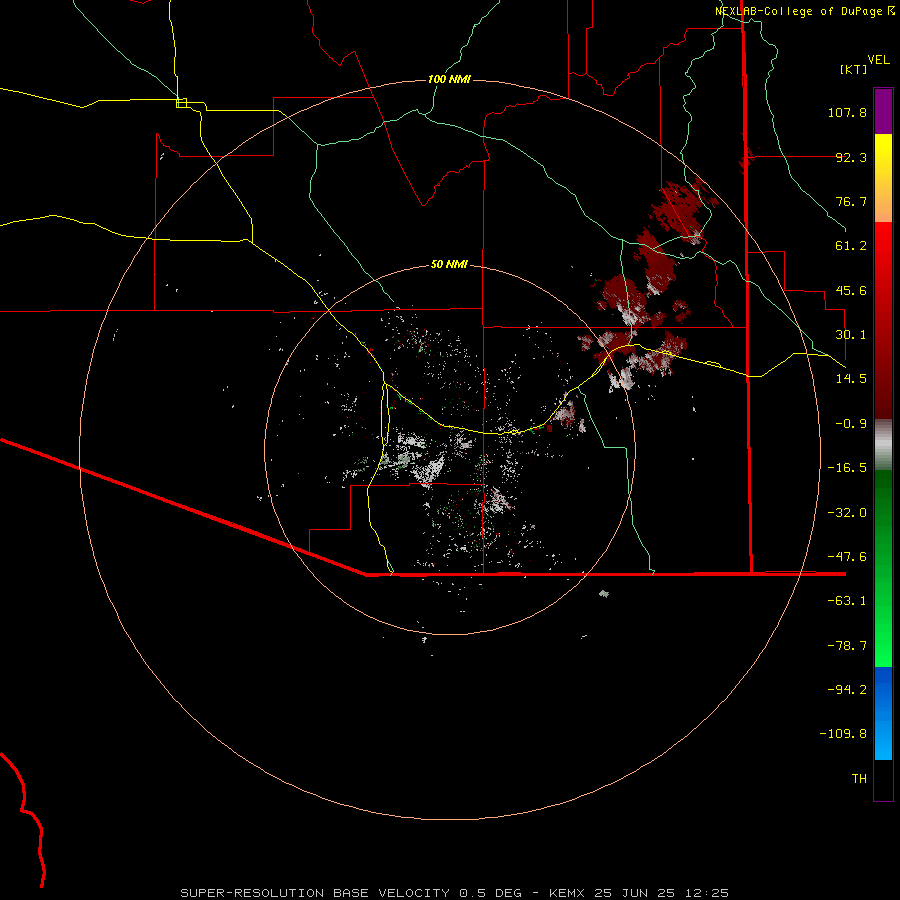This screenshot has height=900, width=900.
Task: Click the [KT] units label
Action: (854, 69)
